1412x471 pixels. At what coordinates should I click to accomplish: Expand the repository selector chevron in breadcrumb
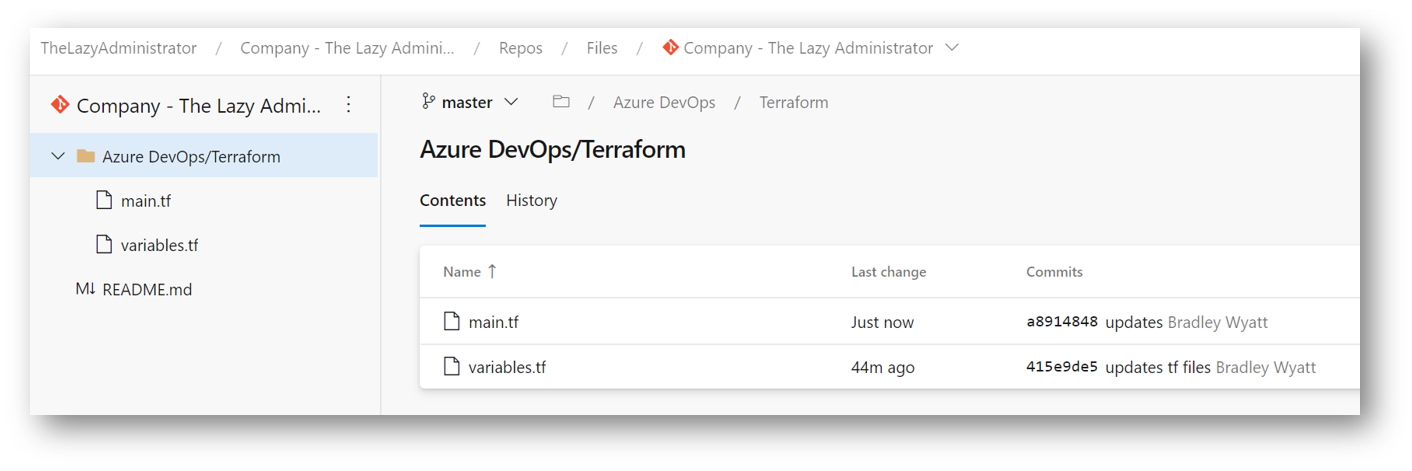pyautogui.click(x=951, y=48)
